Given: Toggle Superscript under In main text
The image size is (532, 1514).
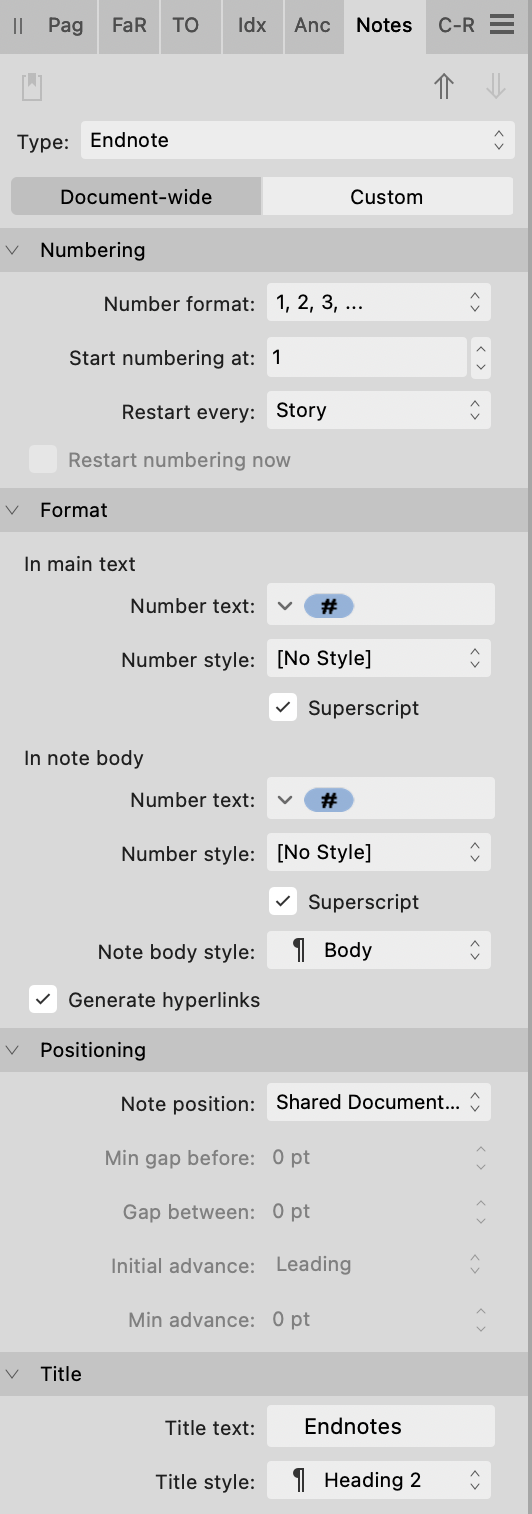Looking at the screenshot, I should pos(283,708).
